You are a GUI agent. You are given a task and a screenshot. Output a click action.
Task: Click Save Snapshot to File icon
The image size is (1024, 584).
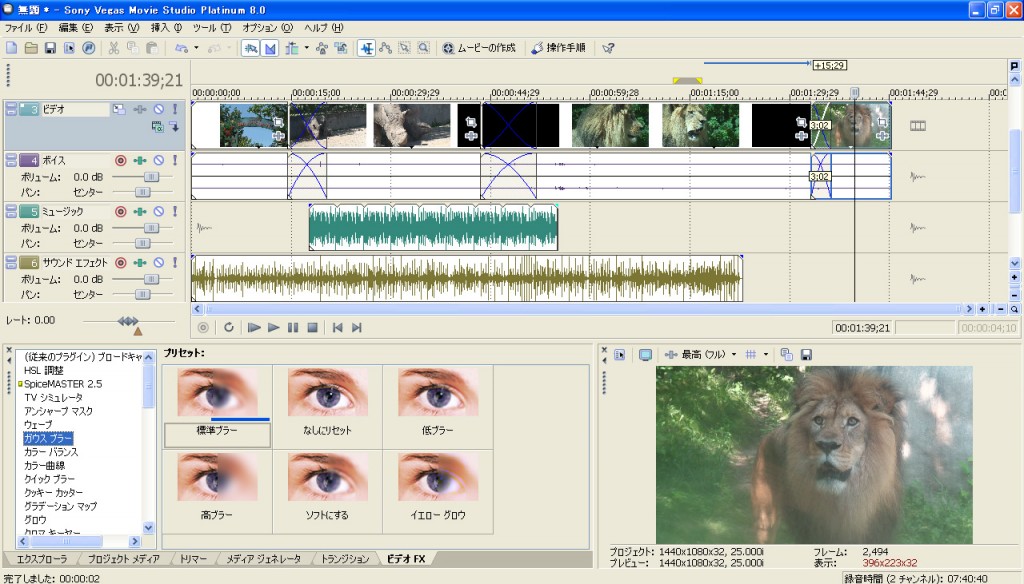click(806, 354)
